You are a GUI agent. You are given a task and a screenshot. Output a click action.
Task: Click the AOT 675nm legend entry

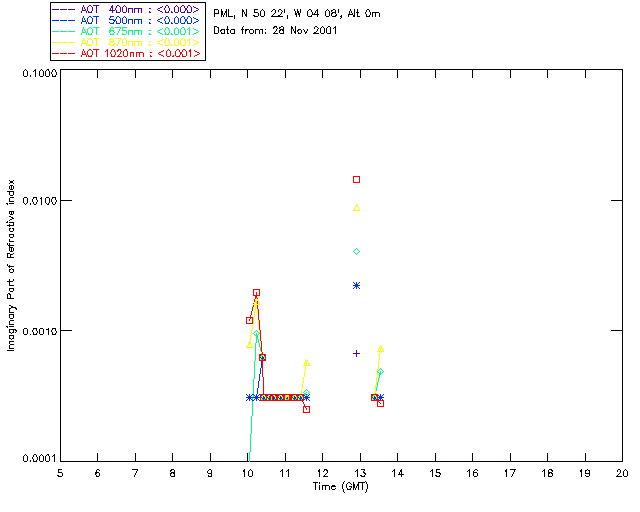128,31
